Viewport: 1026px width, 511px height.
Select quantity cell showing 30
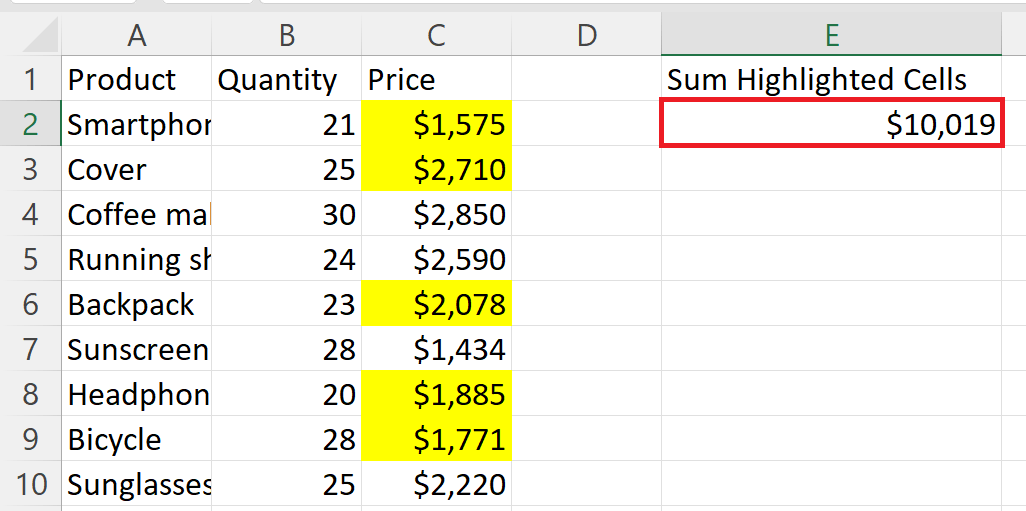point(287,214)
